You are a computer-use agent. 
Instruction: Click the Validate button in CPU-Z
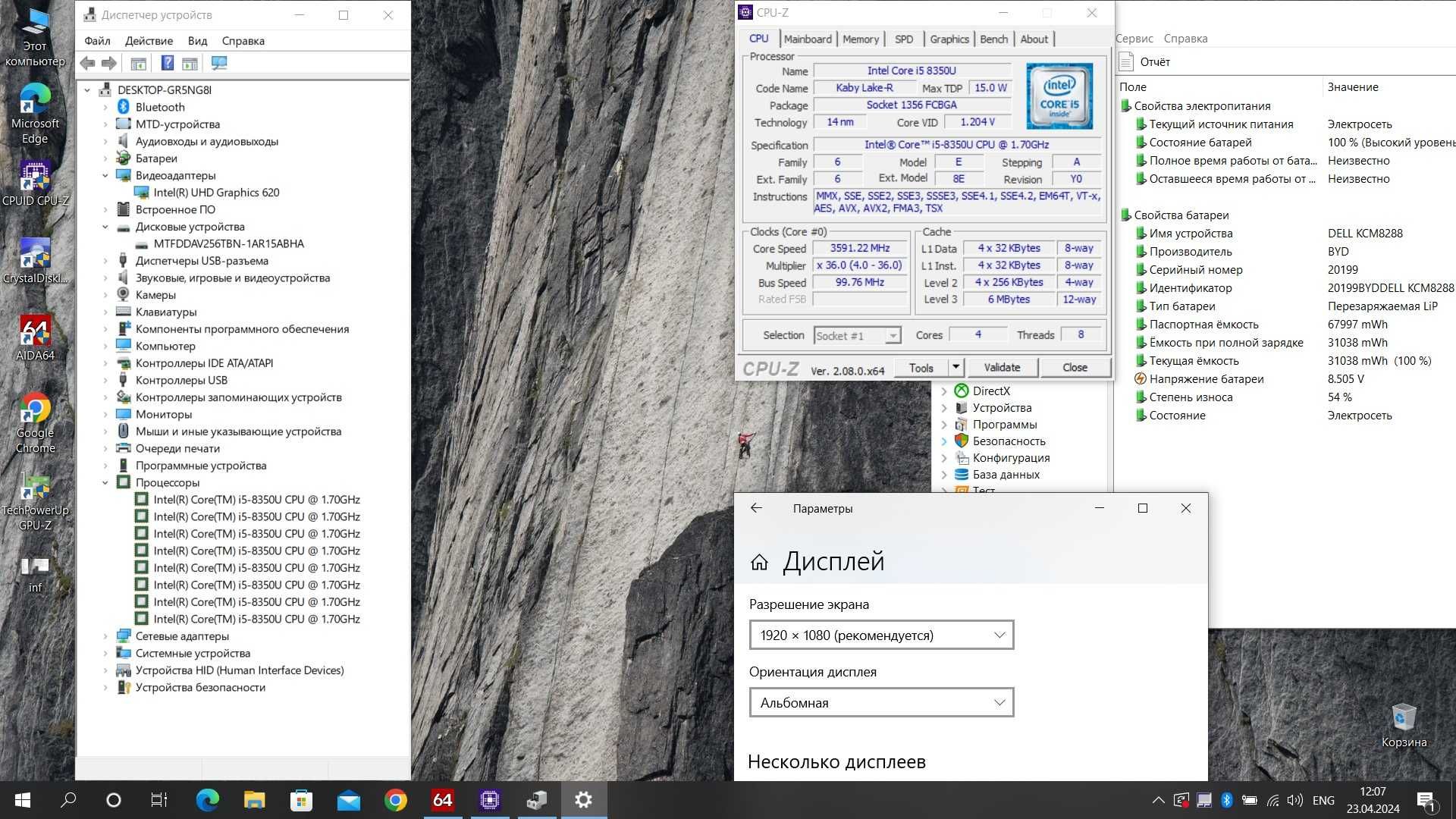(1002, 368)
